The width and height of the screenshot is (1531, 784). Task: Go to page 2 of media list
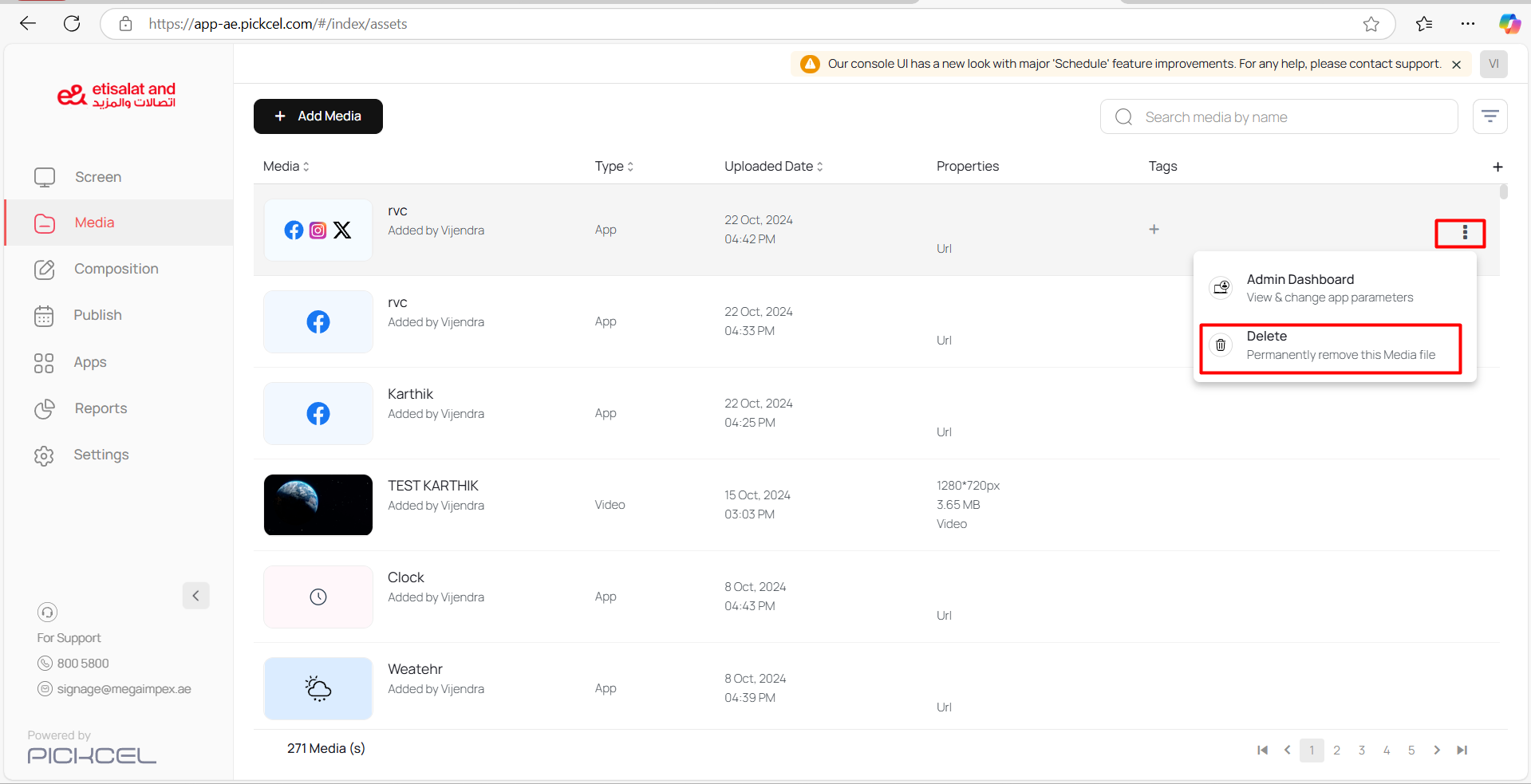pyautogui.click(x=1336, y=751)
